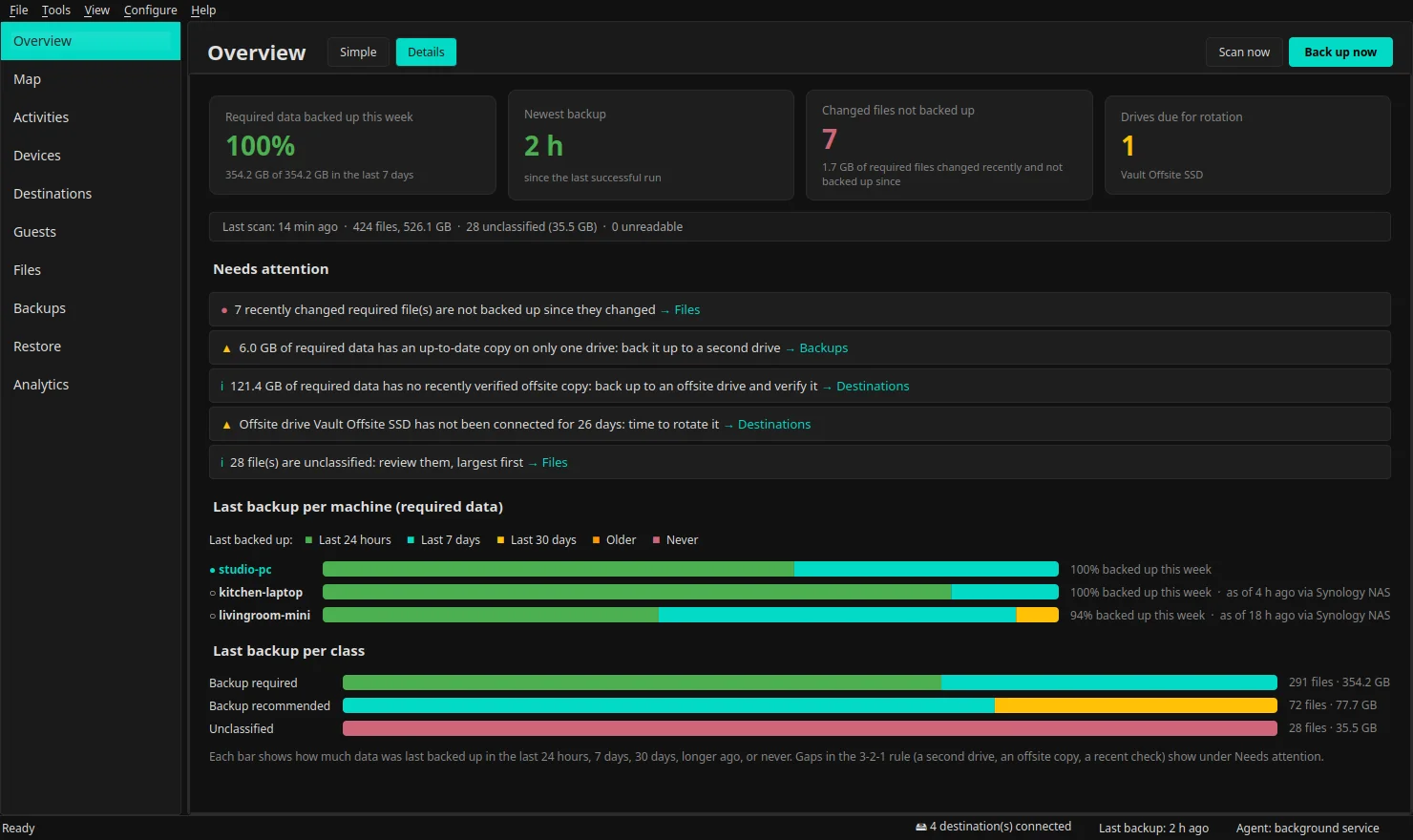Open the Activities sidebar page
Screen dimensions: 1413x840
pos(91,117)
